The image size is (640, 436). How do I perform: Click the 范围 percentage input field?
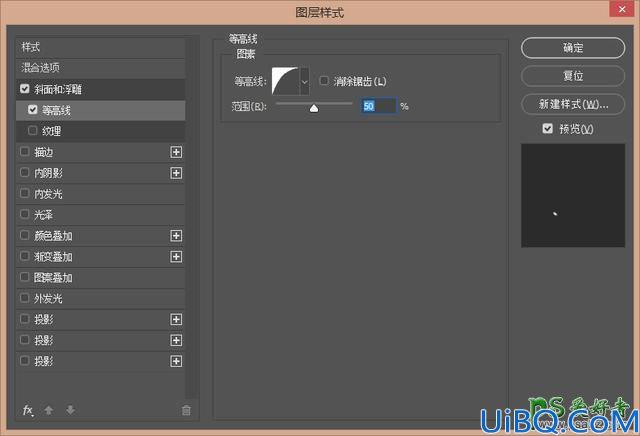[x=378, y=106]
